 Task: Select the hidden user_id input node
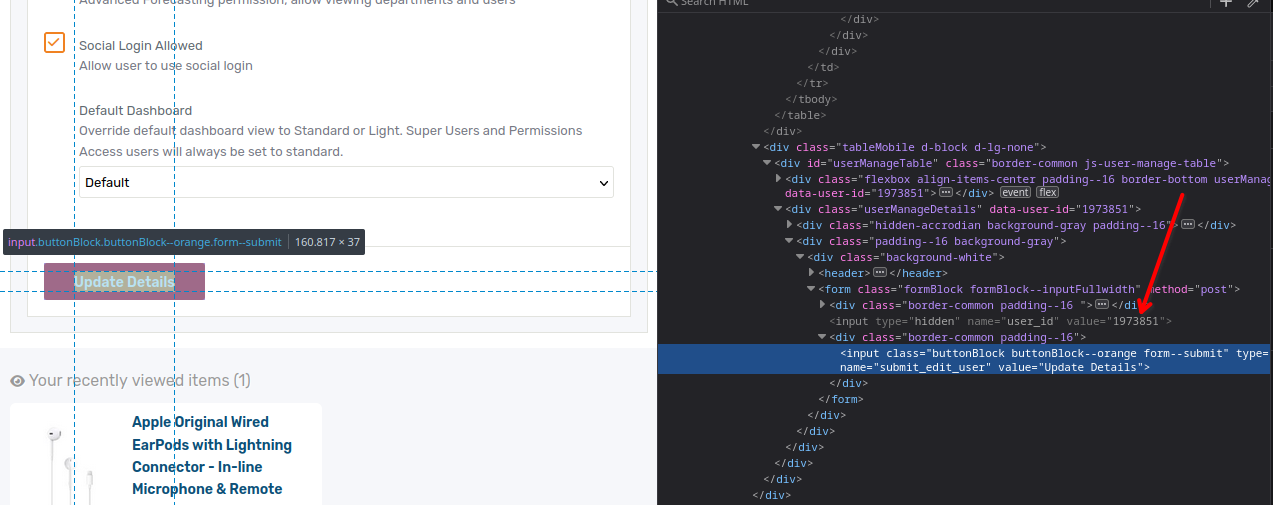point(1000,322)
